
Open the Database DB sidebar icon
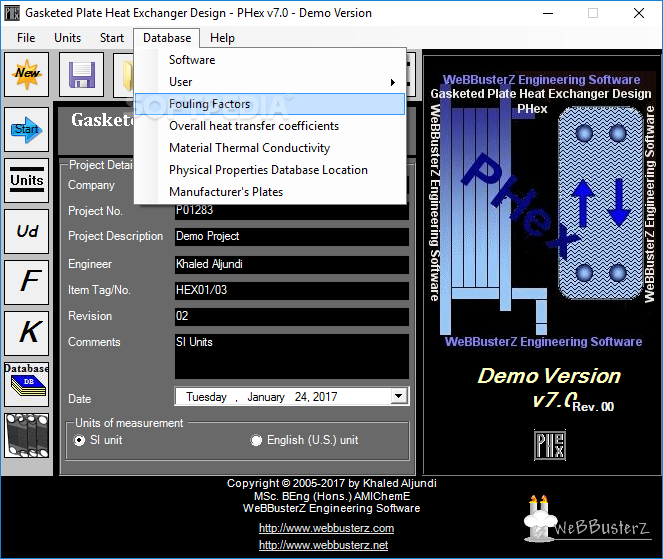tap(27, 384)
